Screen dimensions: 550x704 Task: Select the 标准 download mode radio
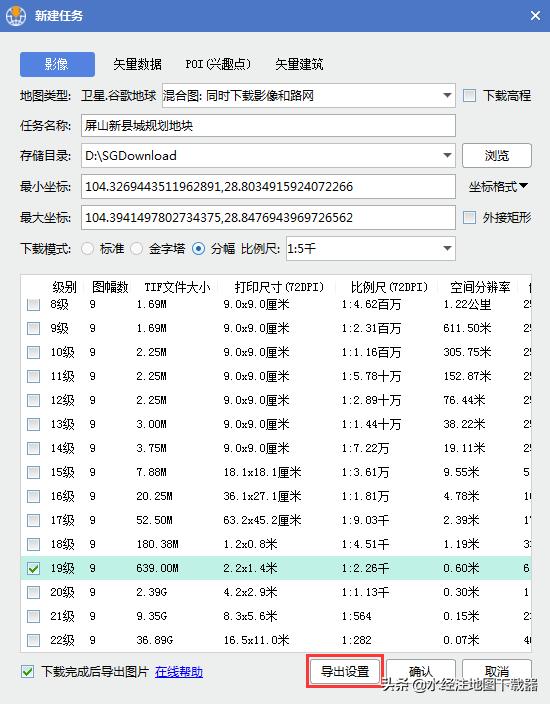(x=88, y=248)
